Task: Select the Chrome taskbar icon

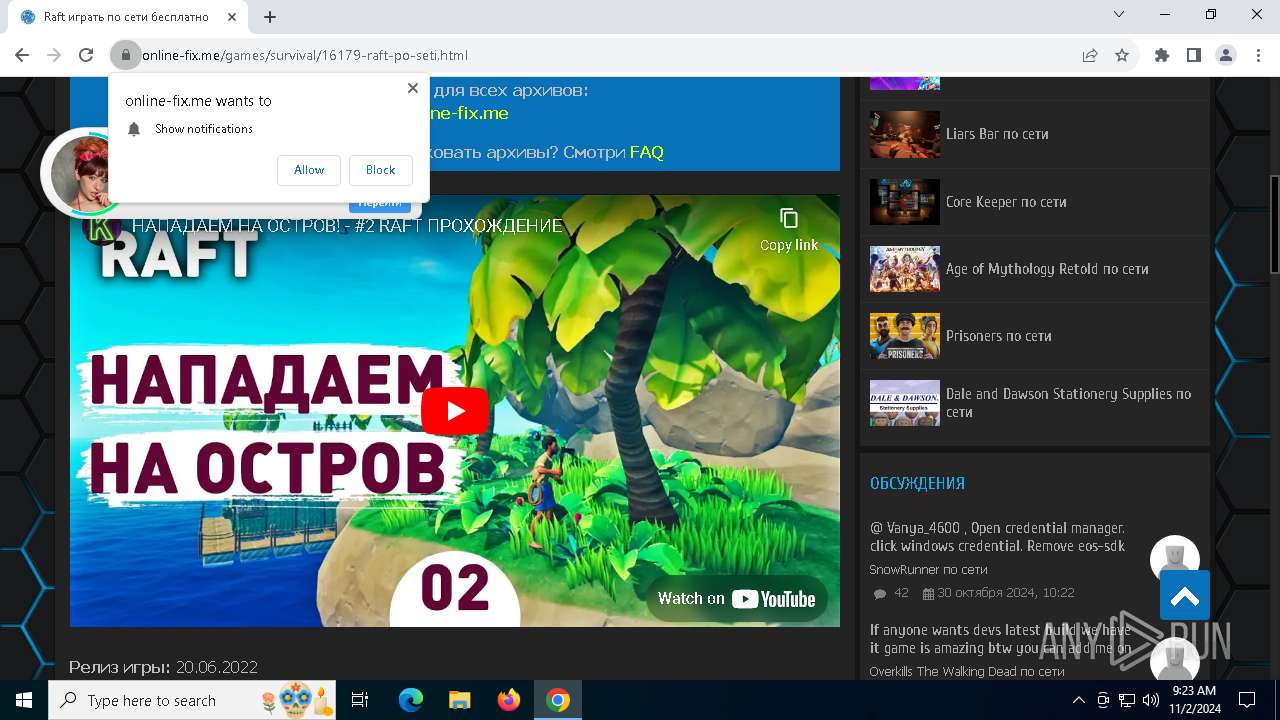Action: [x=558, y=700]
